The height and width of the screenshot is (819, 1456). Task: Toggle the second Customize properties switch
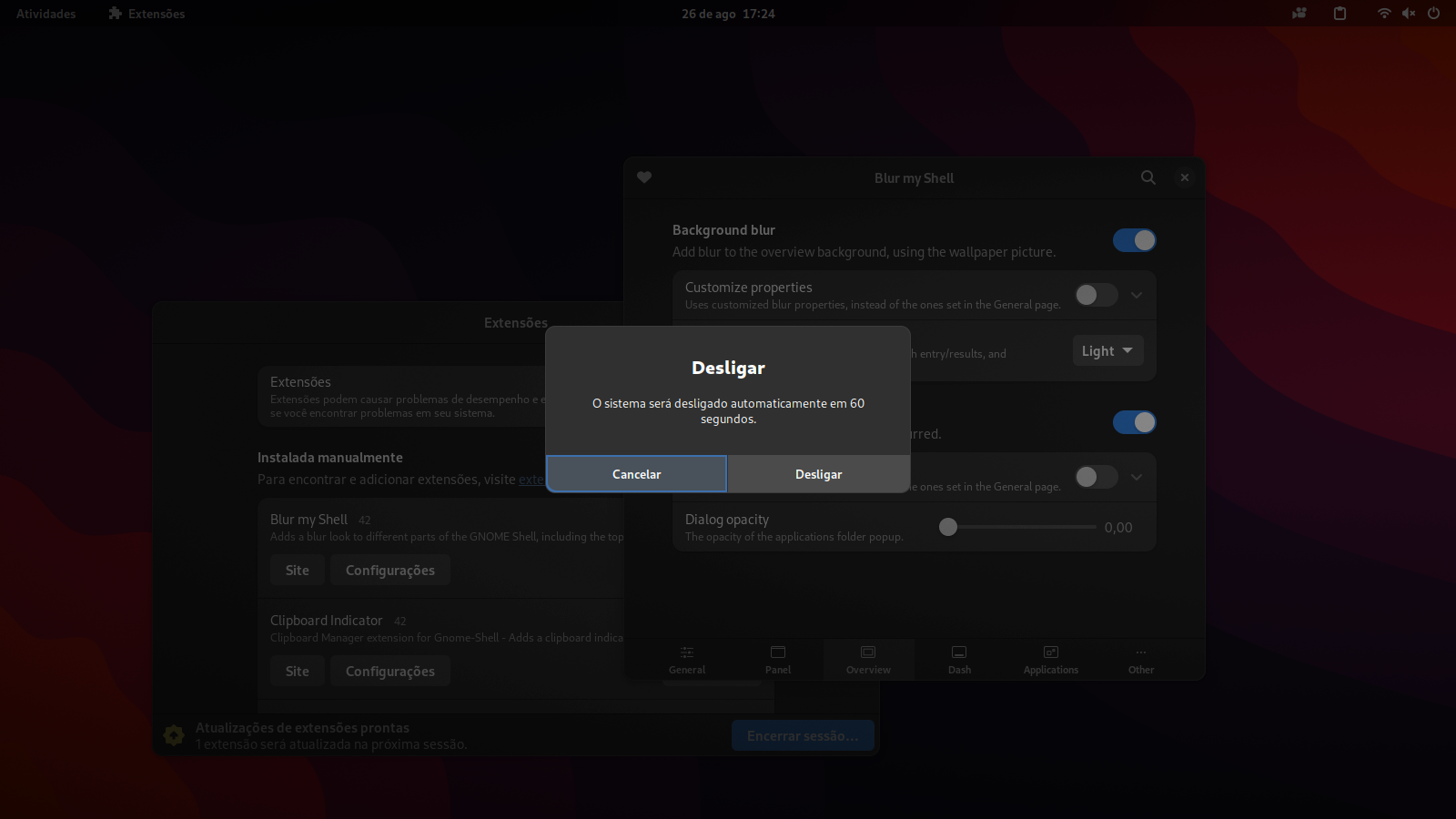coord(1095,477)
